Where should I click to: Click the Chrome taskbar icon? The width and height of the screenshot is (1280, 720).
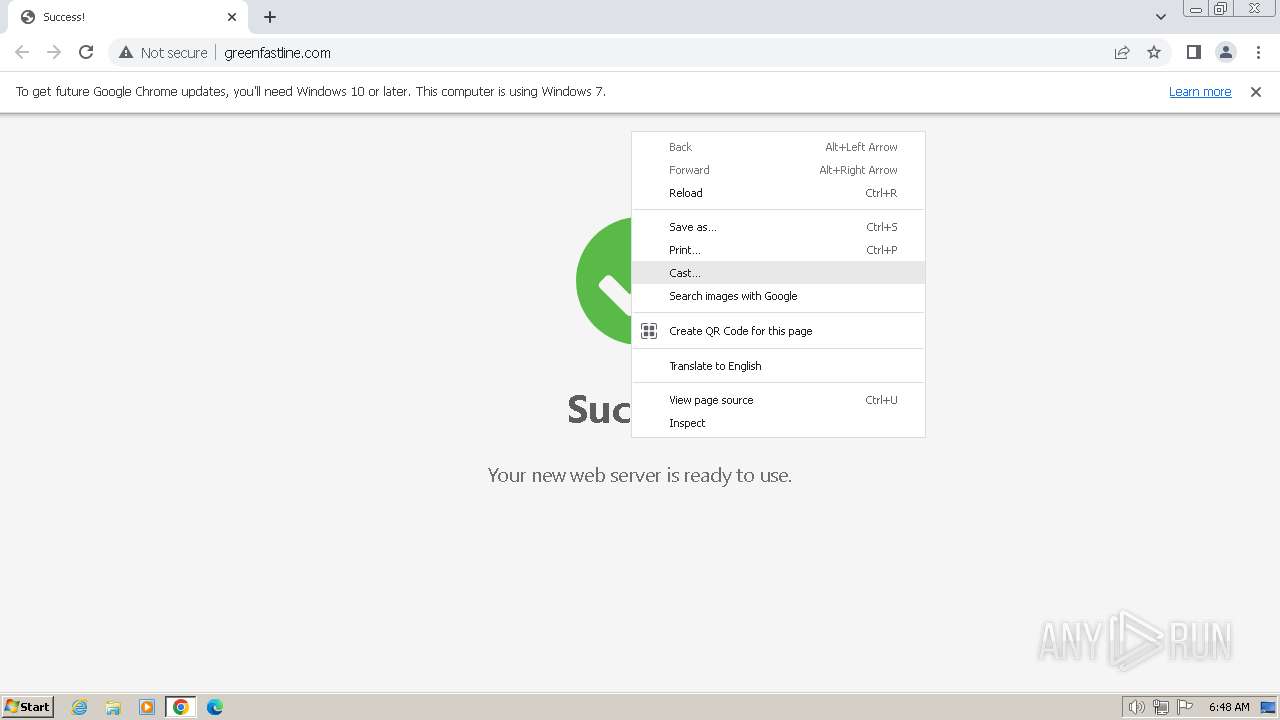[181, 707]
